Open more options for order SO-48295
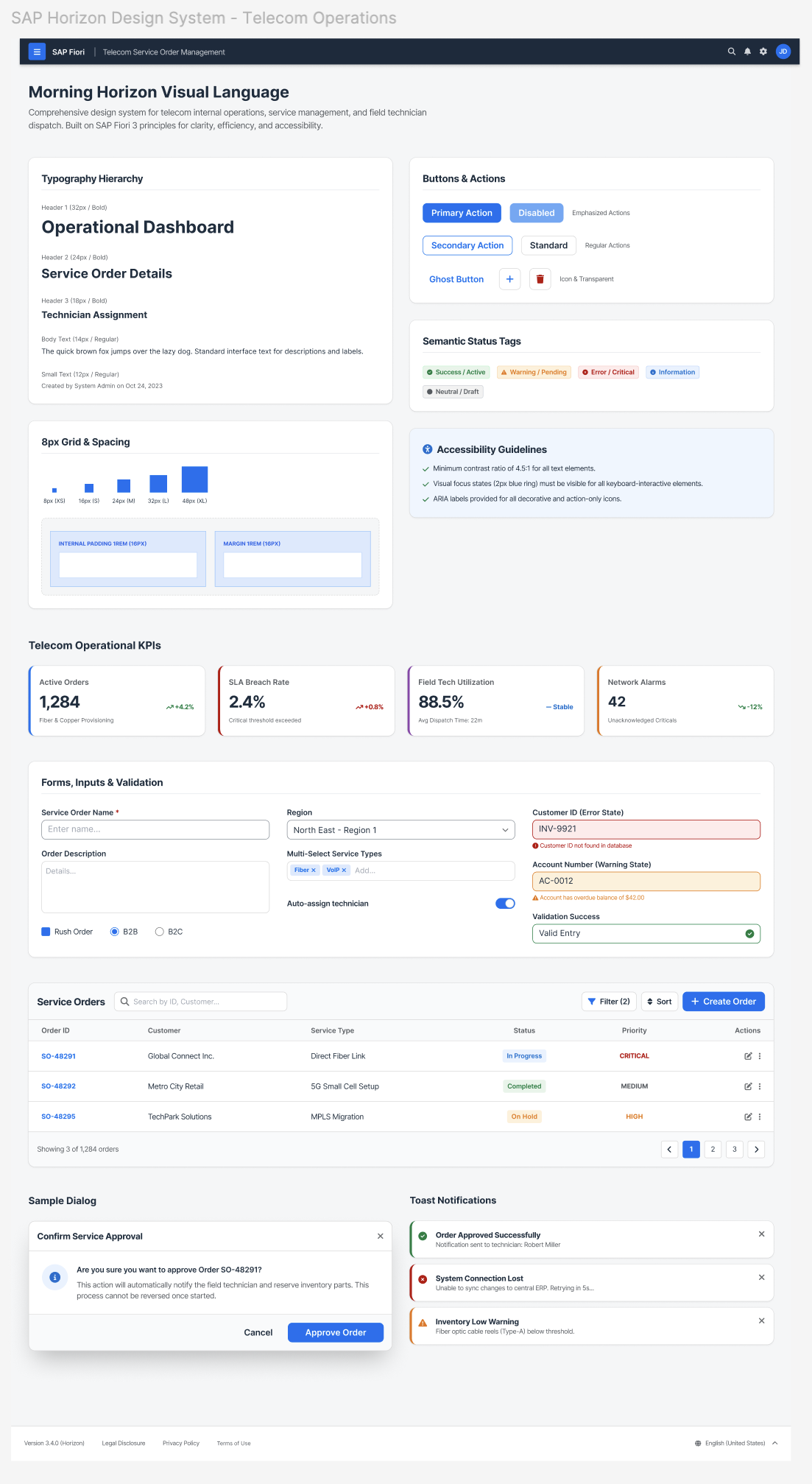The width and height of the screenshot is (812, 1484). [760, 1116]
